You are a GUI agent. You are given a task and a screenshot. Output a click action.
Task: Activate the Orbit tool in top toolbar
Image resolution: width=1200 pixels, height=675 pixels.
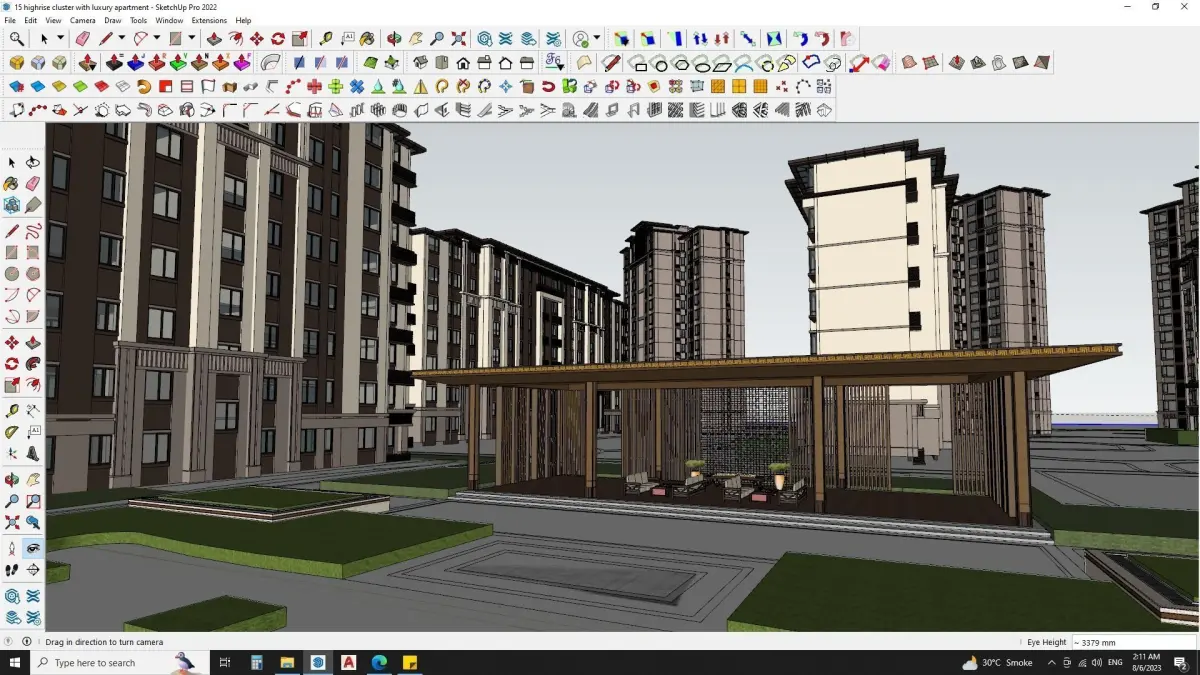tap(394, 39)
